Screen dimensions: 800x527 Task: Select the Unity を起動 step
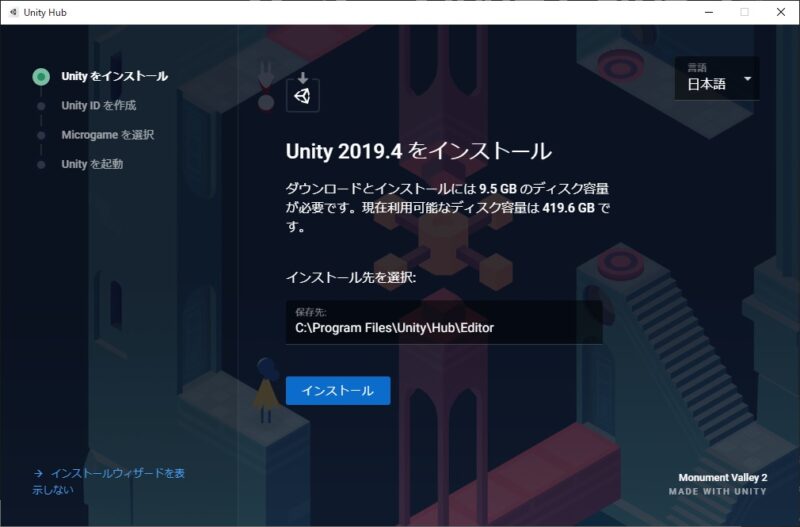coord(92,164)
